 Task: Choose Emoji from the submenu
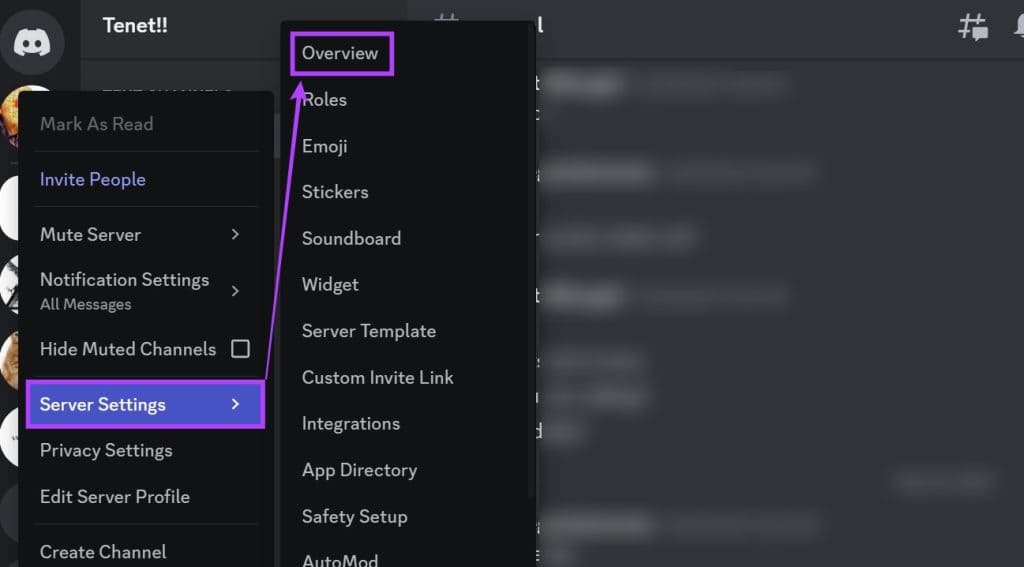point(325,146)
